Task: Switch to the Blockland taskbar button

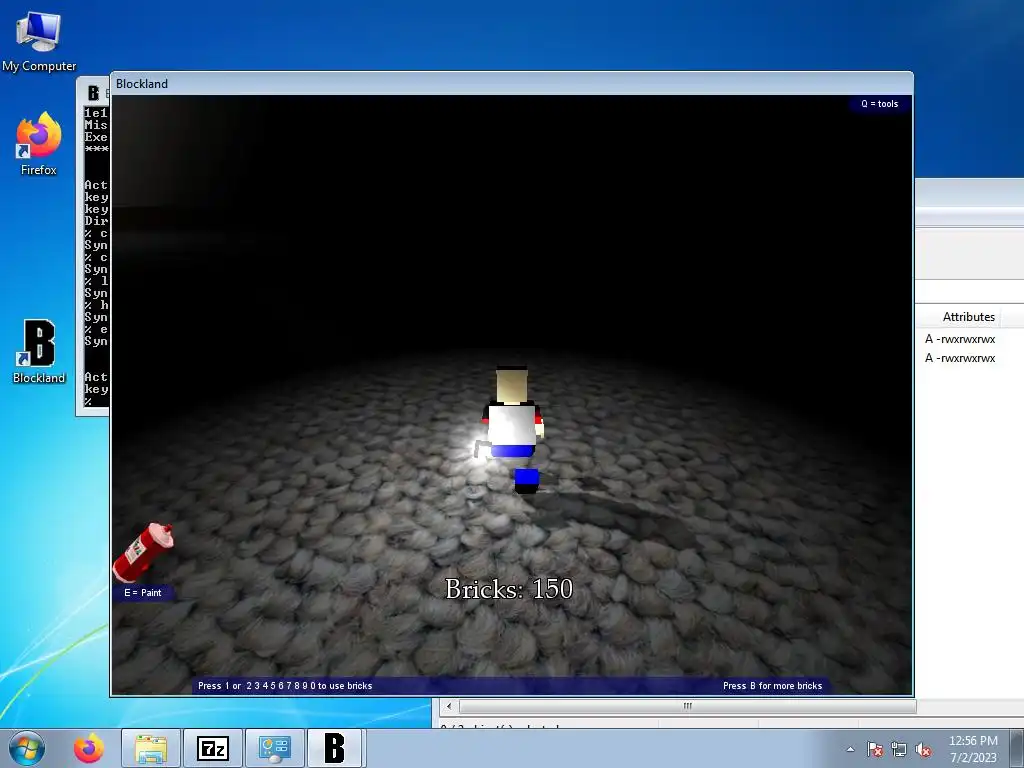Action: tap(334, 748)
